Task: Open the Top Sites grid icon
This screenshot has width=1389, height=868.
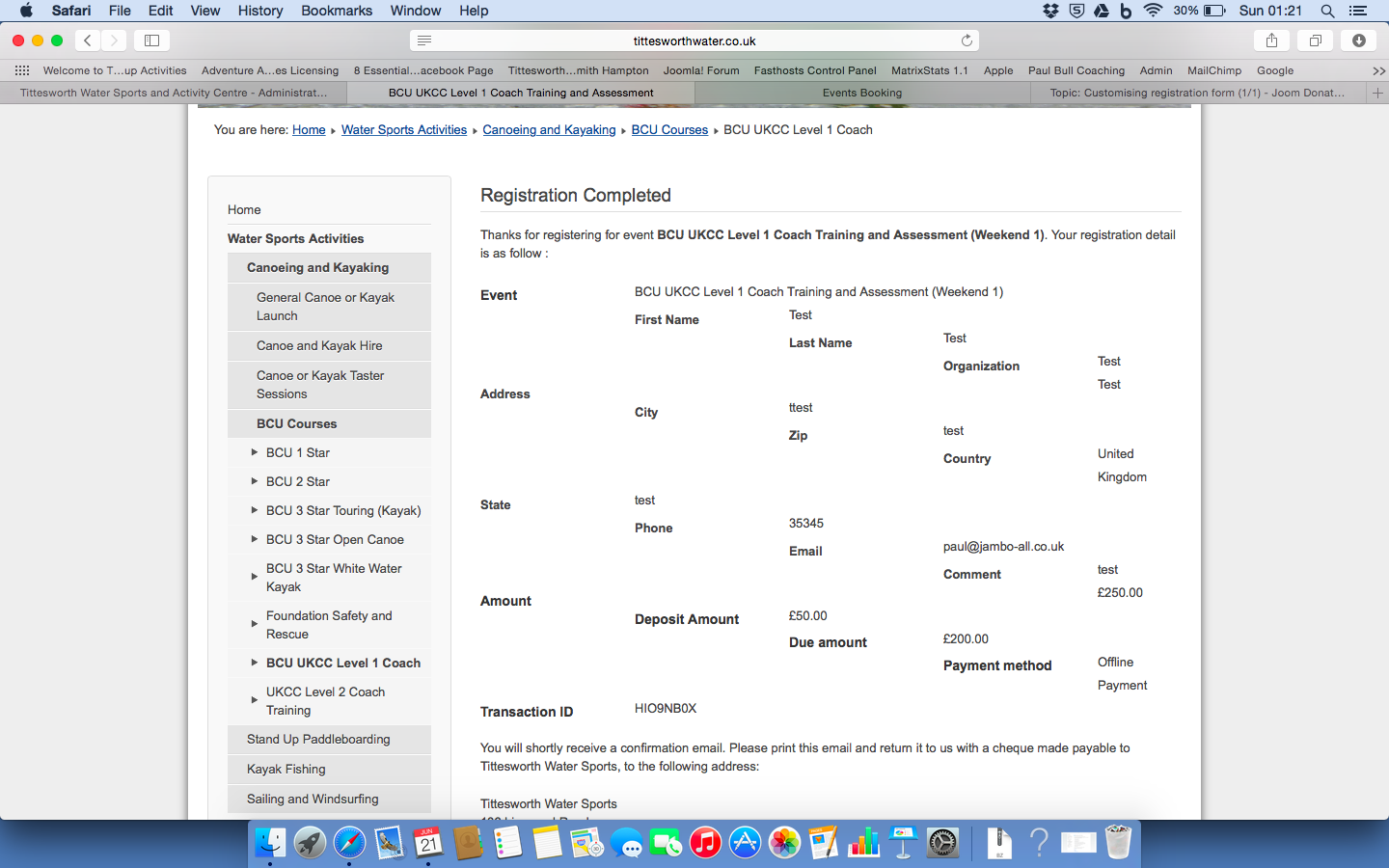Action: (22, 70)
